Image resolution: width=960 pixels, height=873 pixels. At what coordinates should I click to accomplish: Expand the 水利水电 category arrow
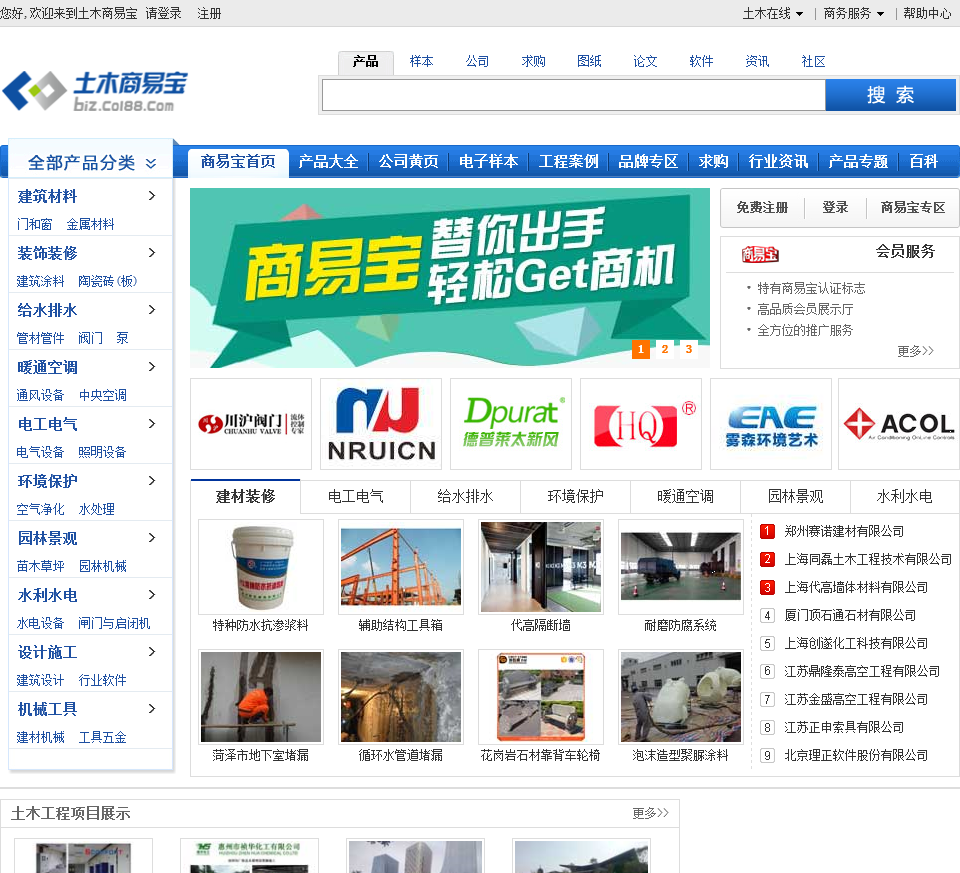[152, 594]
